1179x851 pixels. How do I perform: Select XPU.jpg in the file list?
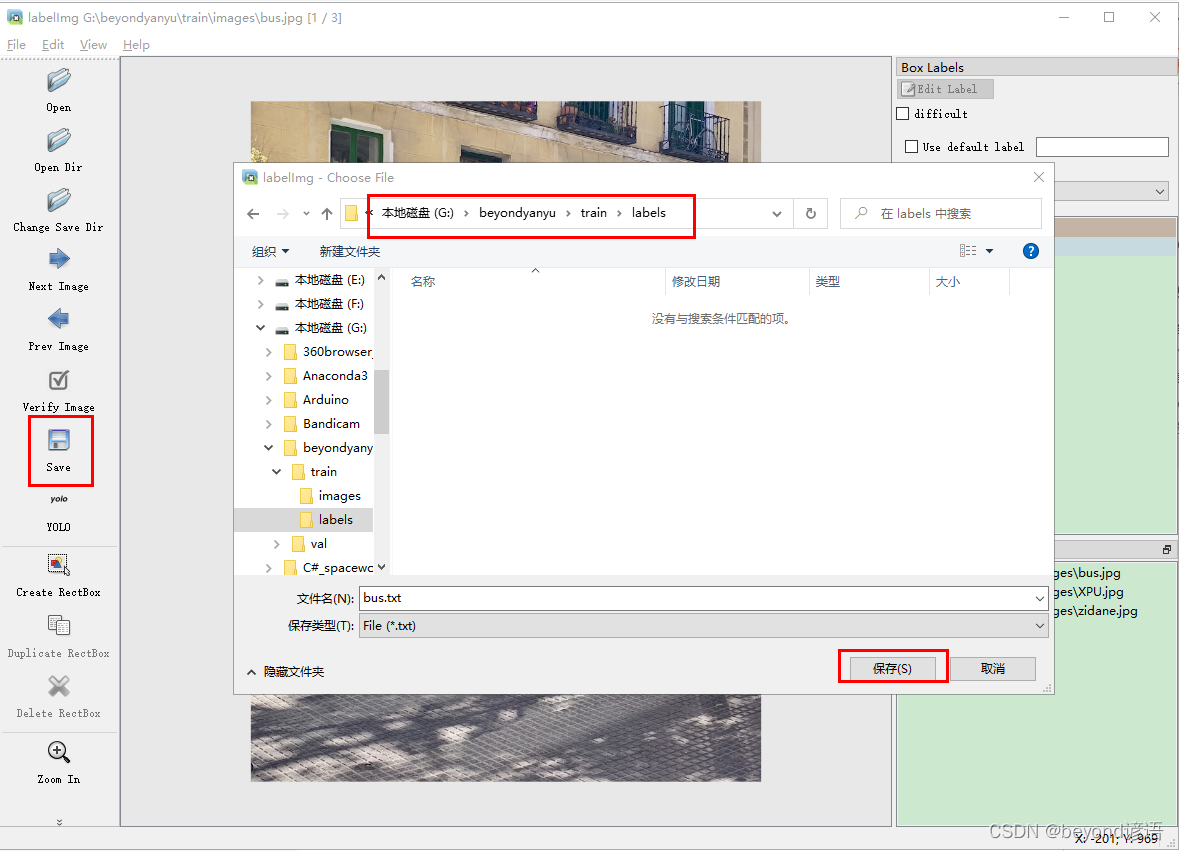pyautogui.click(x=1087, y=592)
